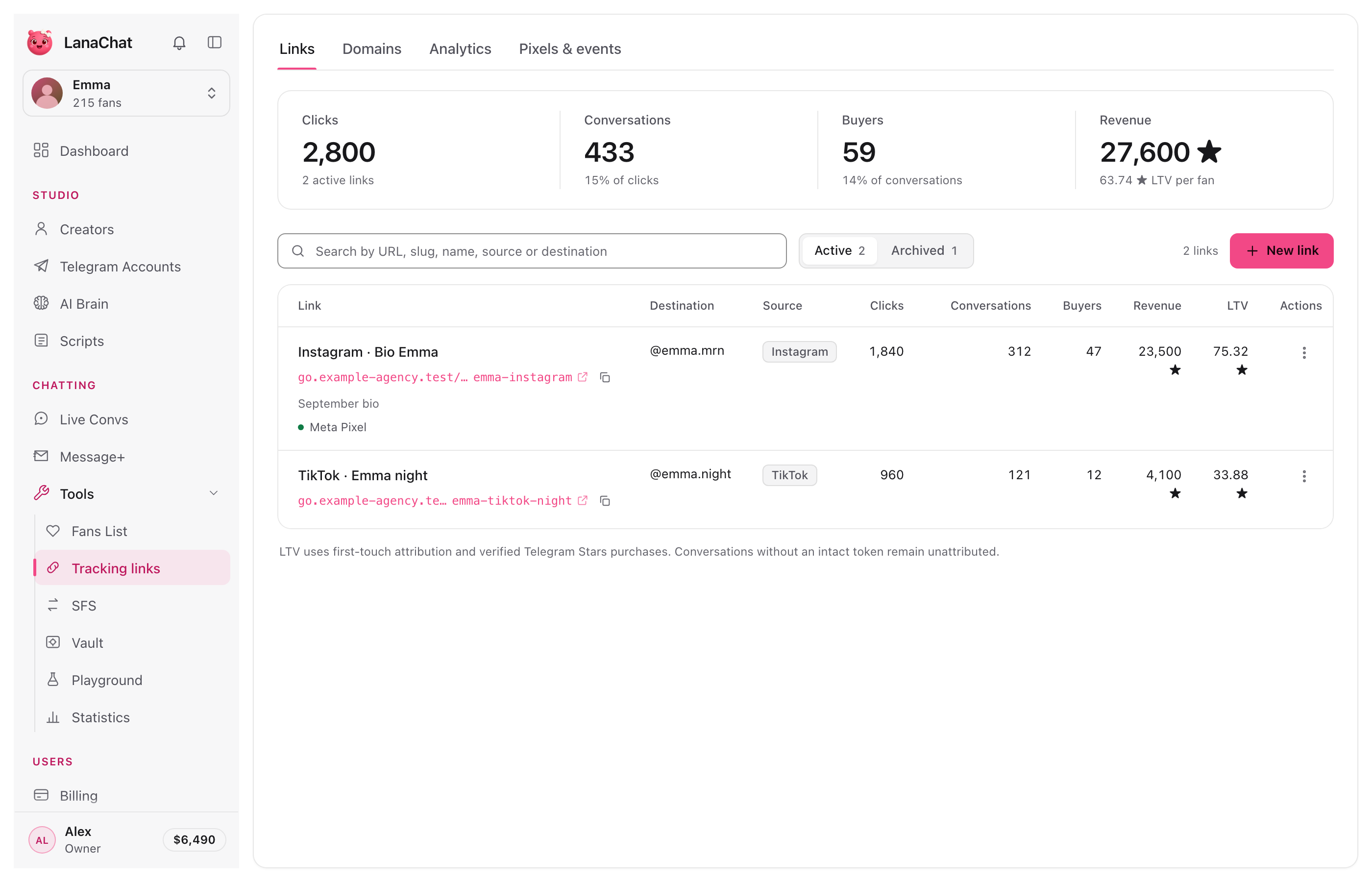Click the New link button
This screenshot has width=1372, height=882.
[x=1281, y=251]
